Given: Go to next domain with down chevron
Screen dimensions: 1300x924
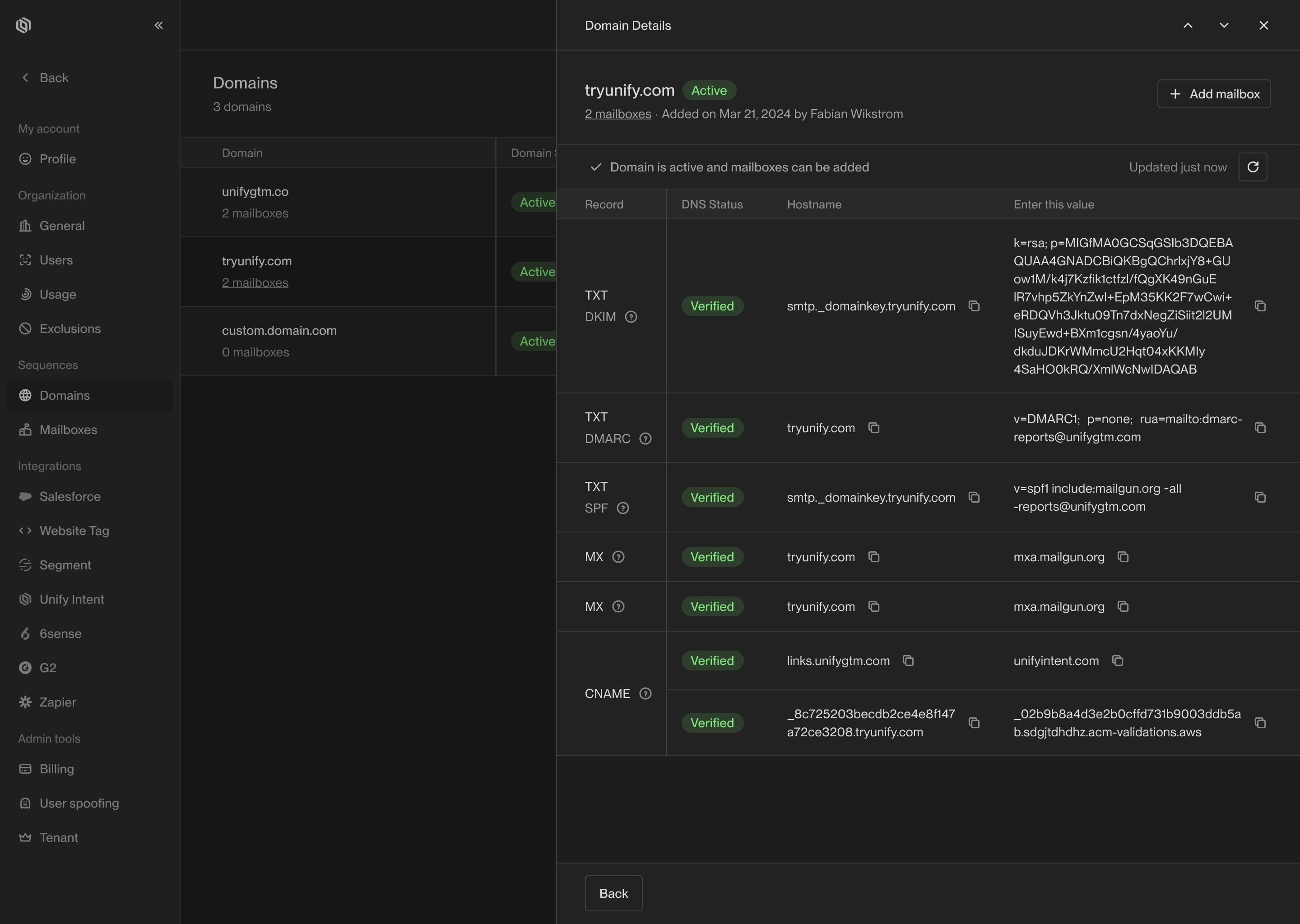Looking at the screenshot, I should coord(1224,25).
